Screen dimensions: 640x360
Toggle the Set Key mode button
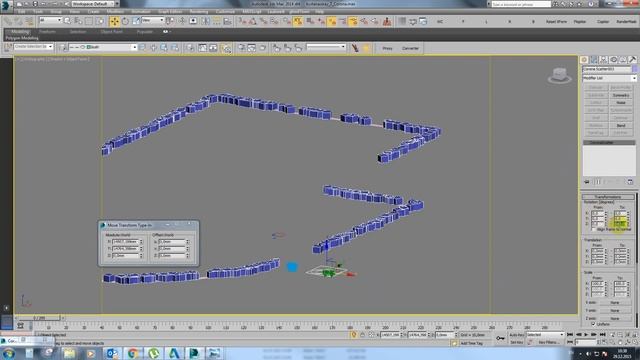tap(517, 342)
